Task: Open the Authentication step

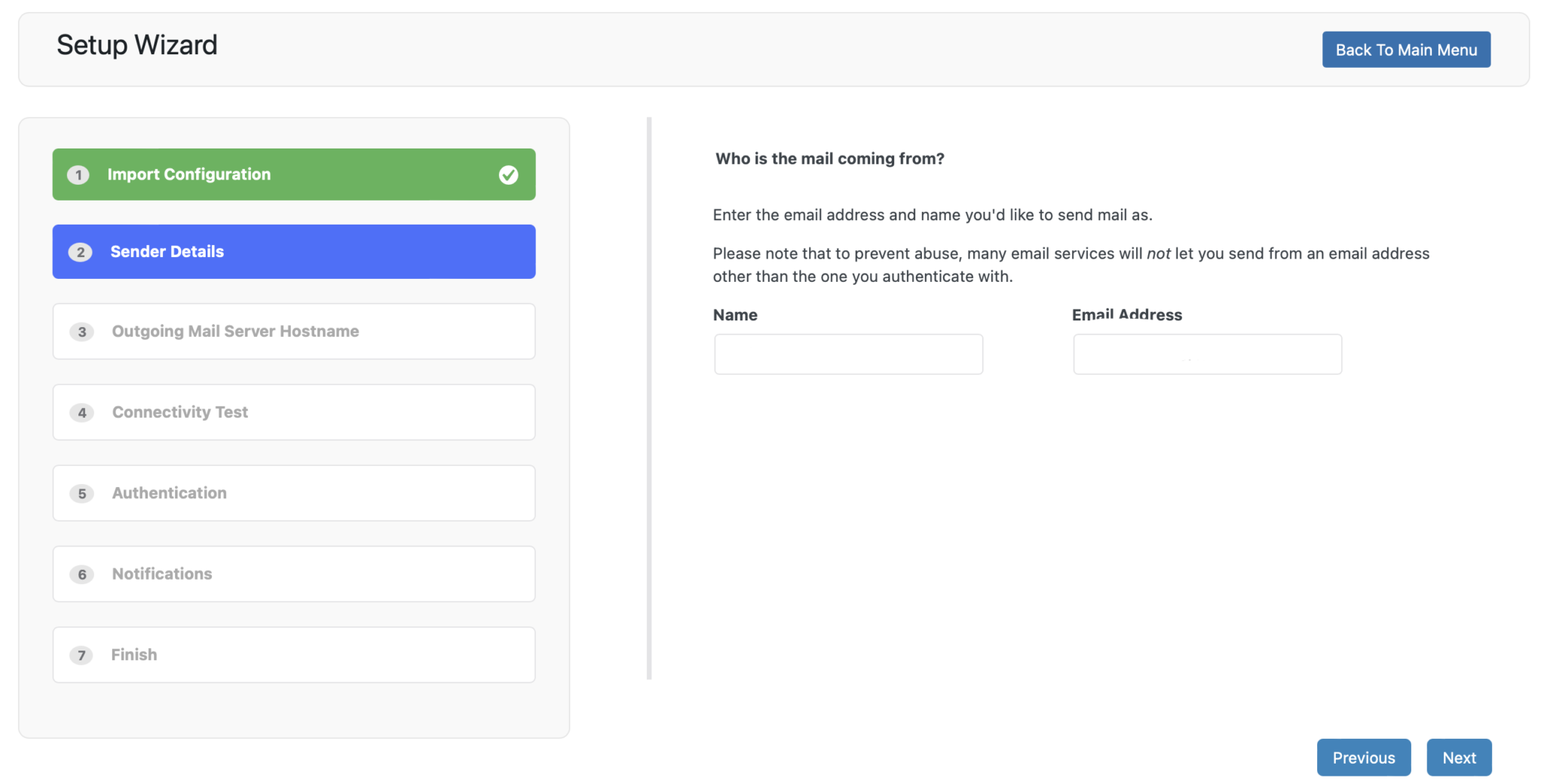Action: coord(293,493)
